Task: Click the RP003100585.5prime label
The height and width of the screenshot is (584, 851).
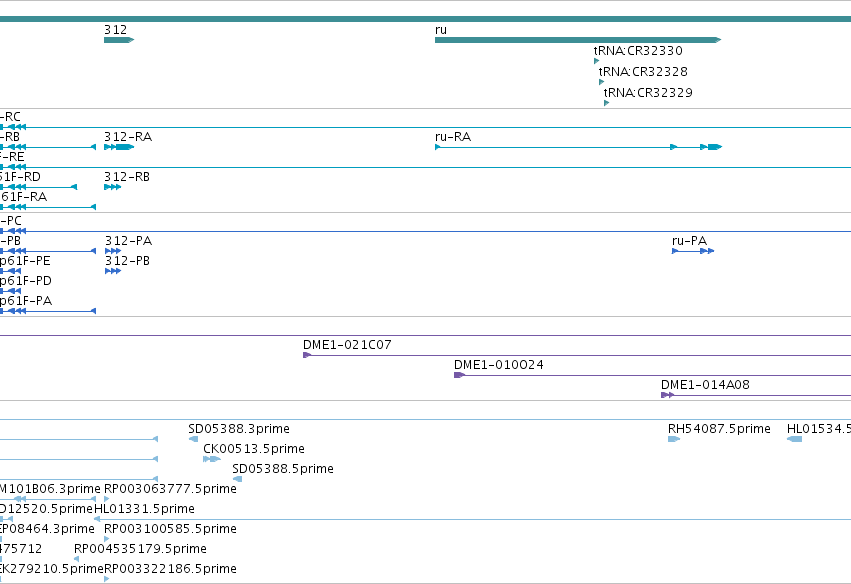Action: click(170, 529)
